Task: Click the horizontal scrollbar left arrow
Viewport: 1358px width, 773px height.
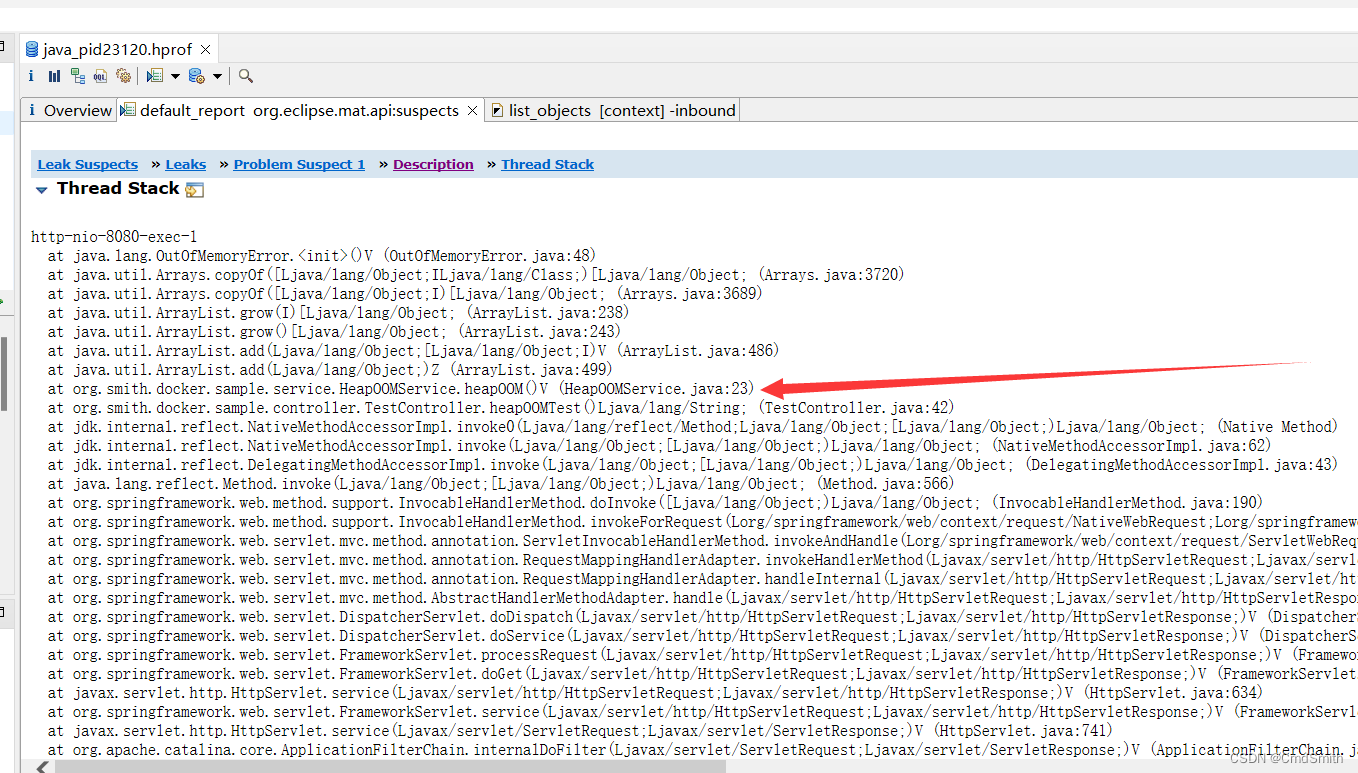Action: (x=42, y=767)
